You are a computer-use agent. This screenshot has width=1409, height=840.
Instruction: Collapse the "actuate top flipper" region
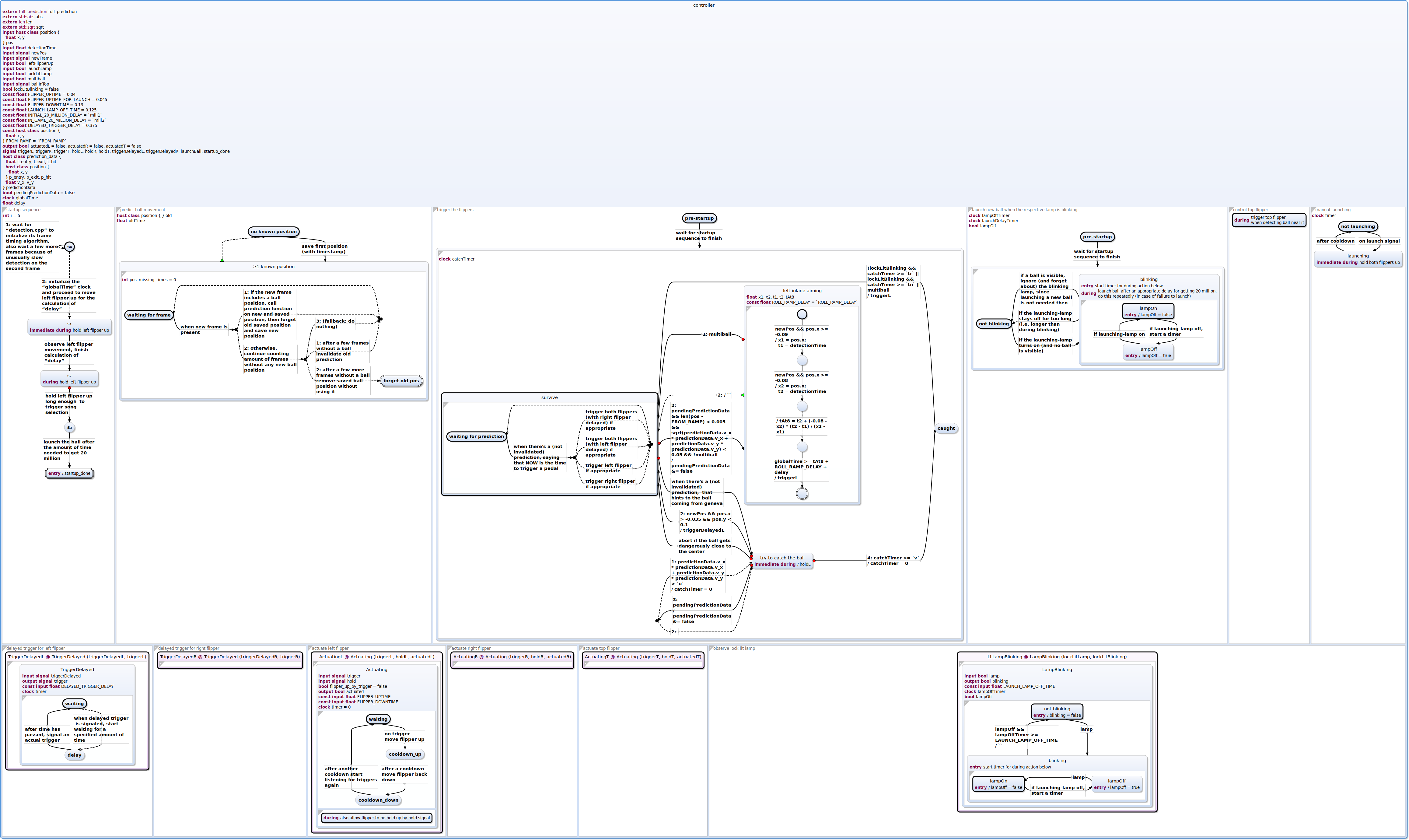(x=581, y=649)
